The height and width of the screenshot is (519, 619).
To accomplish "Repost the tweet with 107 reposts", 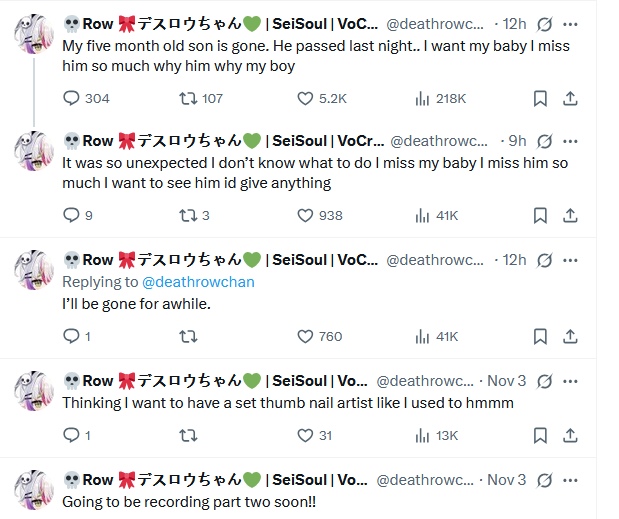I will [x=186, y=98].
